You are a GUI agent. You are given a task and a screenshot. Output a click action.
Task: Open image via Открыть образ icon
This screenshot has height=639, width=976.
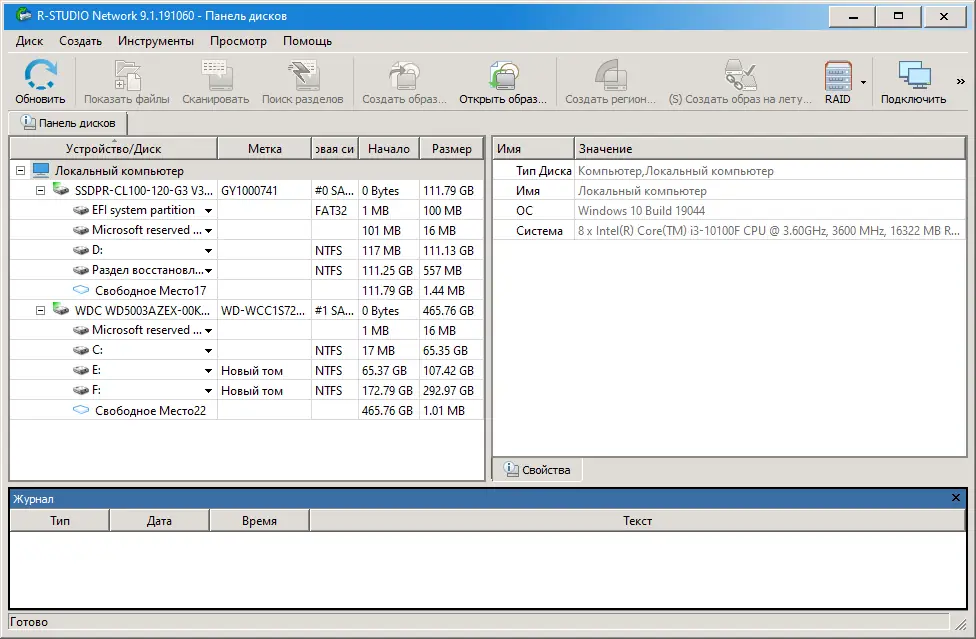click(x=503, y=75)
